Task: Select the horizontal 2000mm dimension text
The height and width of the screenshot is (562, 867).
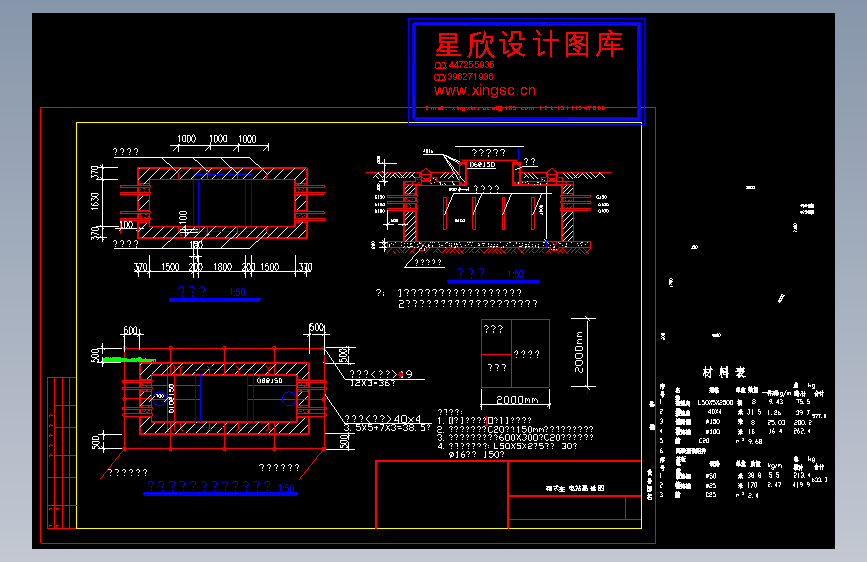Action: point(516,399)
